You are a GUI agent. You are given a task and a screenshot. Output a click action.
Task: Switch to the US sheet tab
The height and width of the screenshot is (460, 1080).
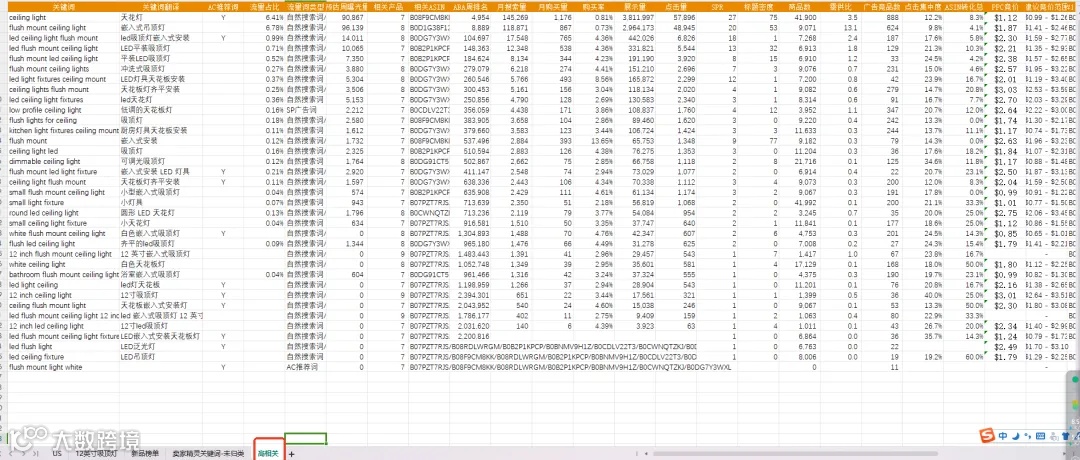tap(56, 454)
